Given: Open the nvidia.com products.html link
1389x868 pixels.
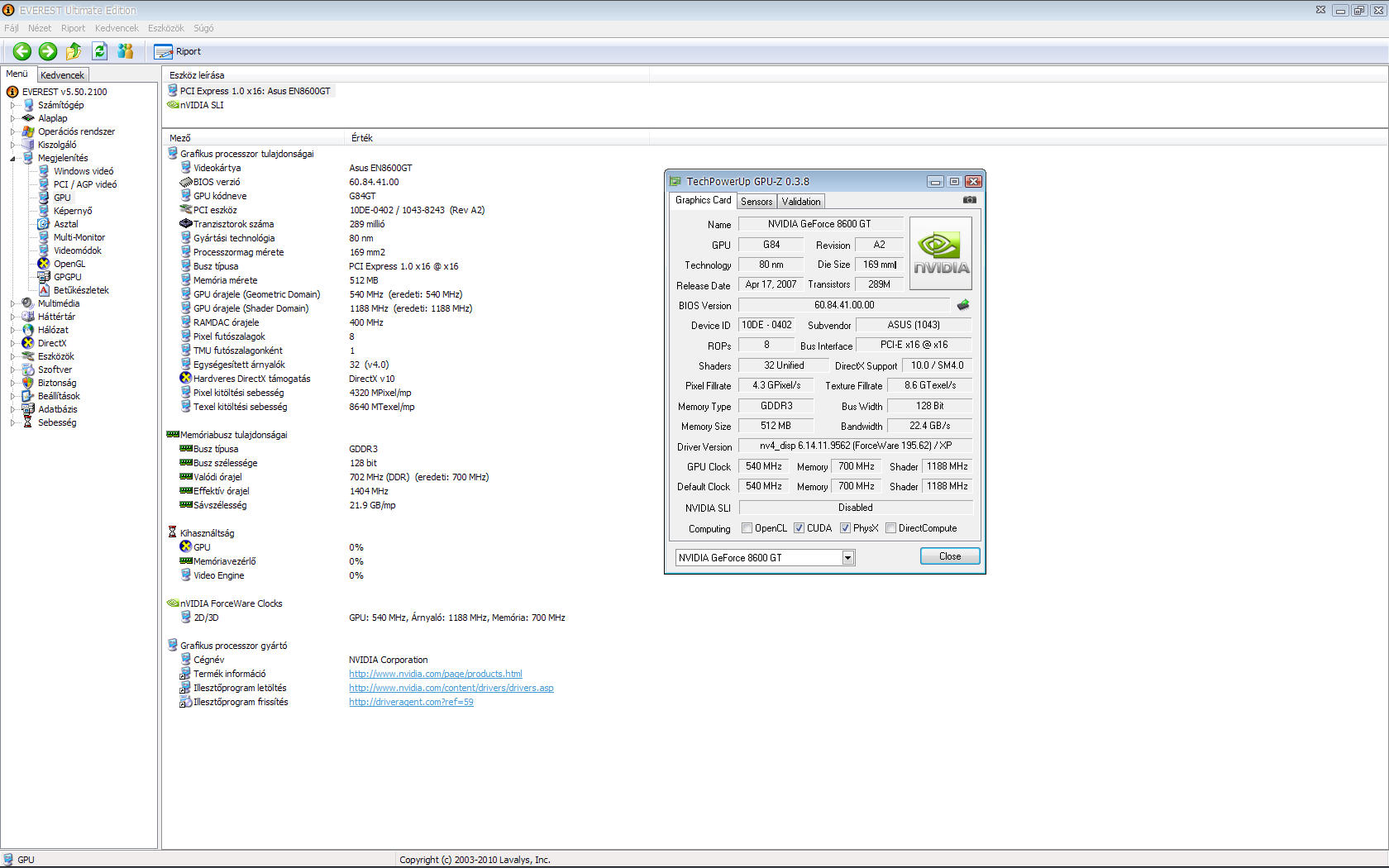Looking at the screenshot, I should (436, 674).
